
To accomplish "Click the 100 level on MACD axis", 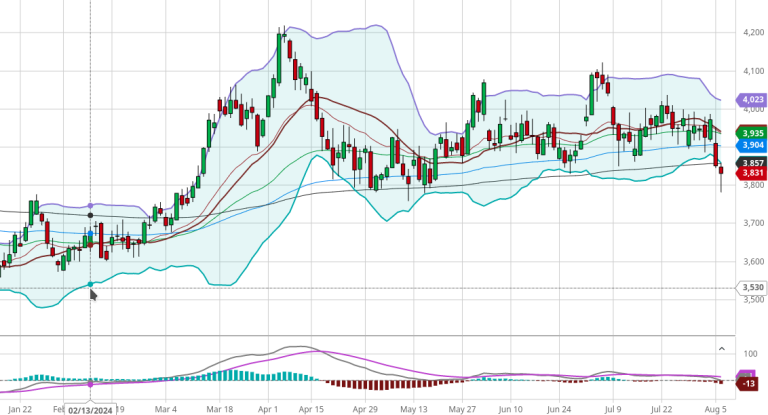I will coord(749,354).
